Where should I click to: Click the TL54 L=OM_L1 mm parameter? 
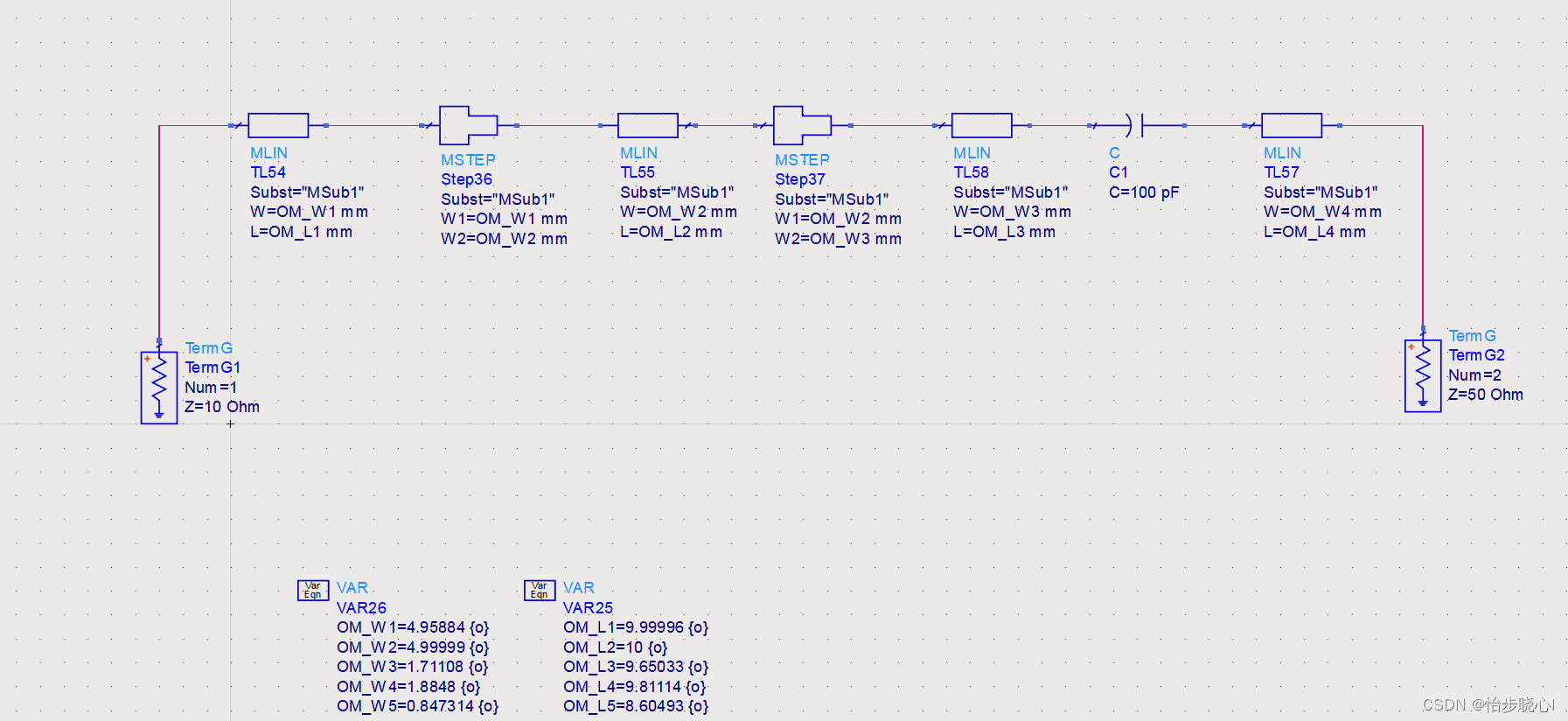[x=302, y=232]
